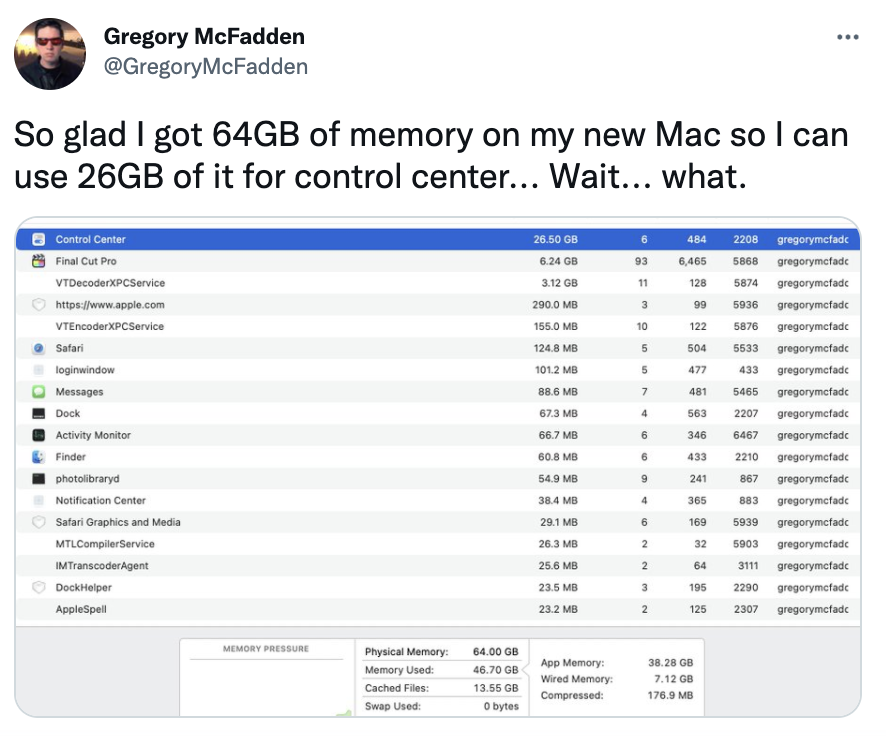The image size is (886, 736).
Task: Click the Memory Pressure graph
Action: pyautogui.click(x=266, y=686)
